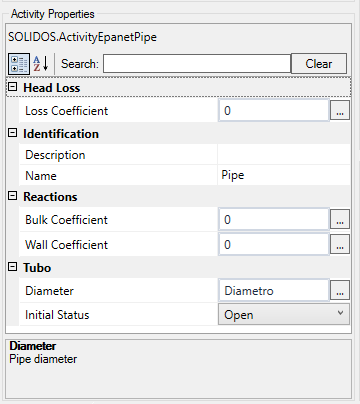This screenshot has height=404, width=360.
Task: Select the Wall Coefficient property label
Action: (x=67, y=245)
